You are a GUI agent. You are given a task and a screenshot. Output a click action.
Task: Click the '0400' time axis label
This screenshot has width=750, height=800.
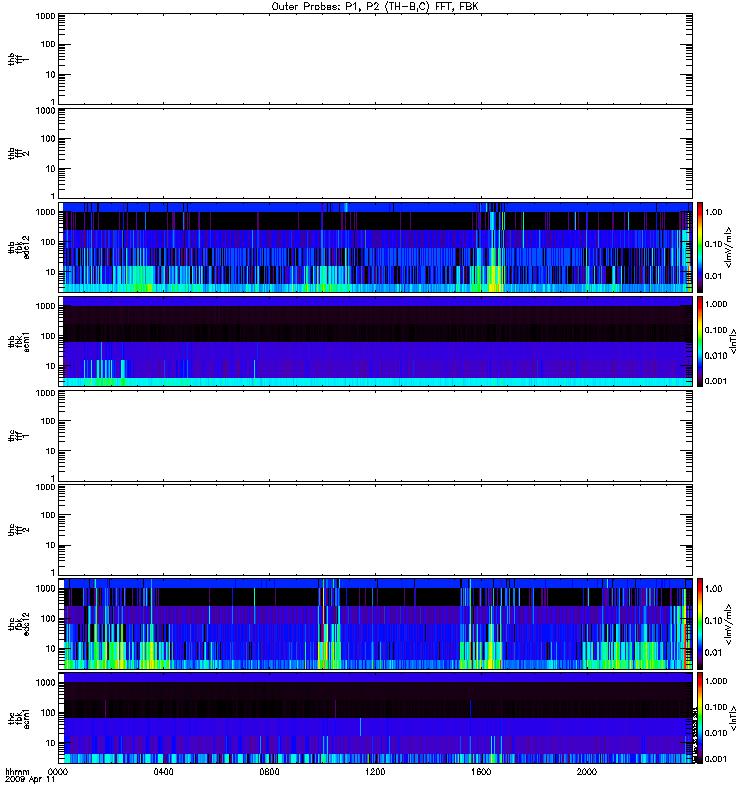163,771
